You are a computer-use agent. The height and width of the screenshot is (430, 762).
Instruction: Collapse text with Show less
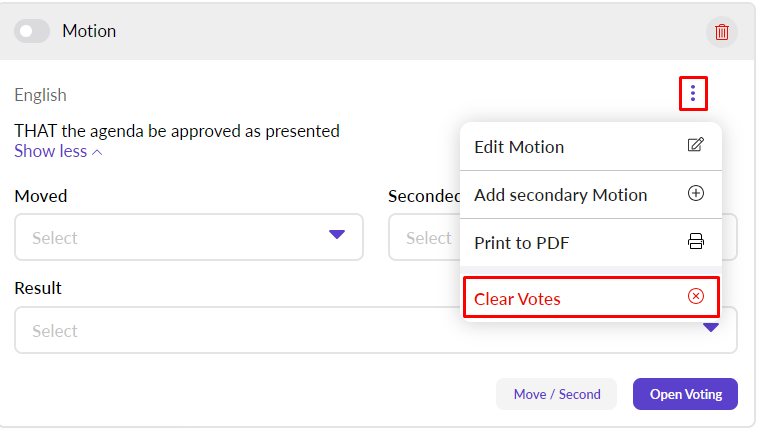(50, 152)
